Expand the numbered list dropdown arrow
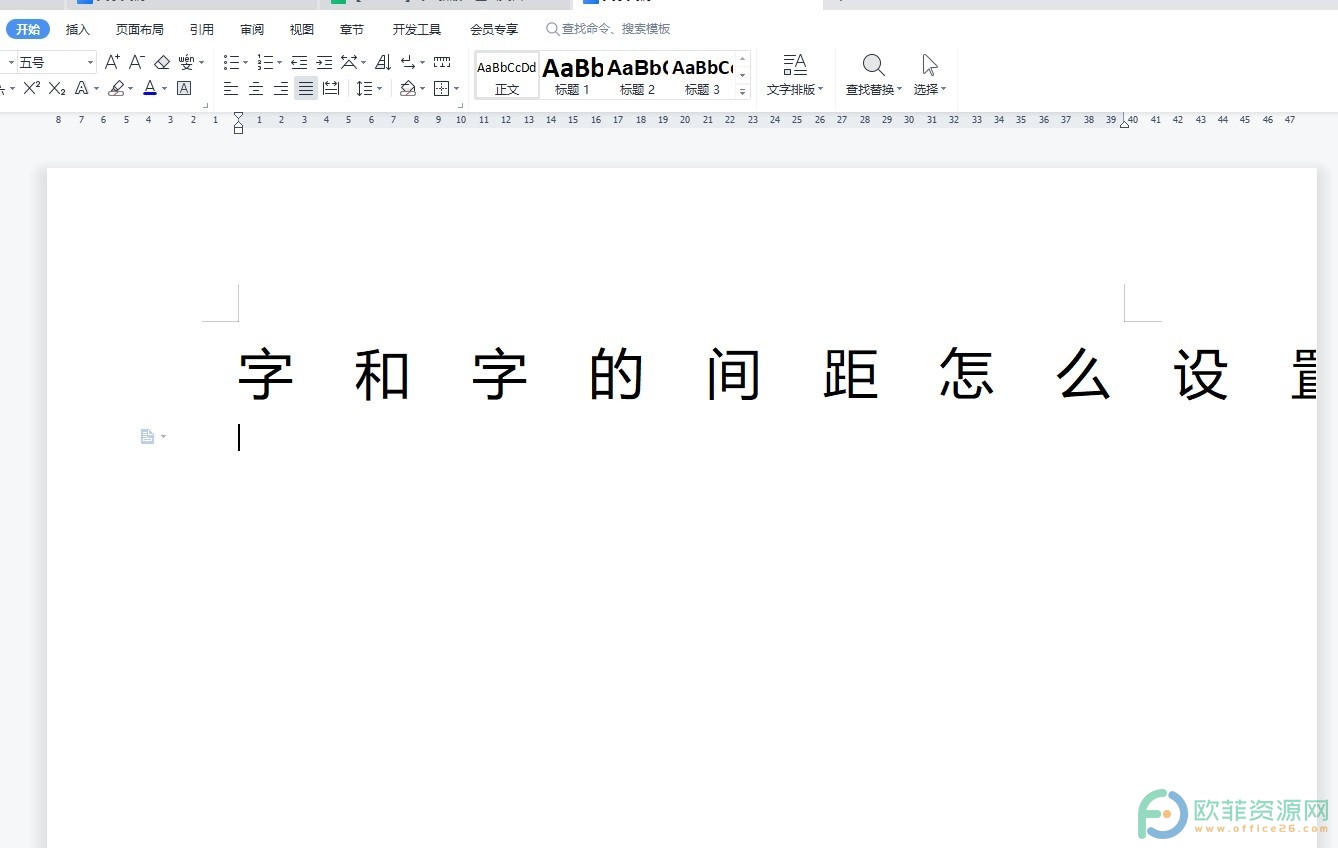 (x=280, y=63)
